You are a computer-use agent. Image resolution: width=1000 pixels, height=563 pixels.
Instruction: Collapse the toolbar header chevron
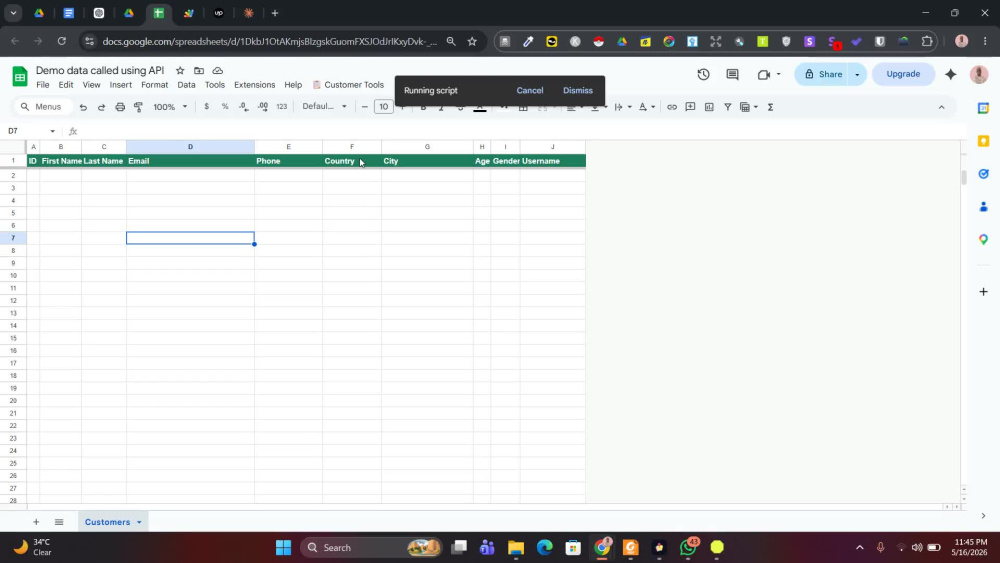tap(941, 107)
